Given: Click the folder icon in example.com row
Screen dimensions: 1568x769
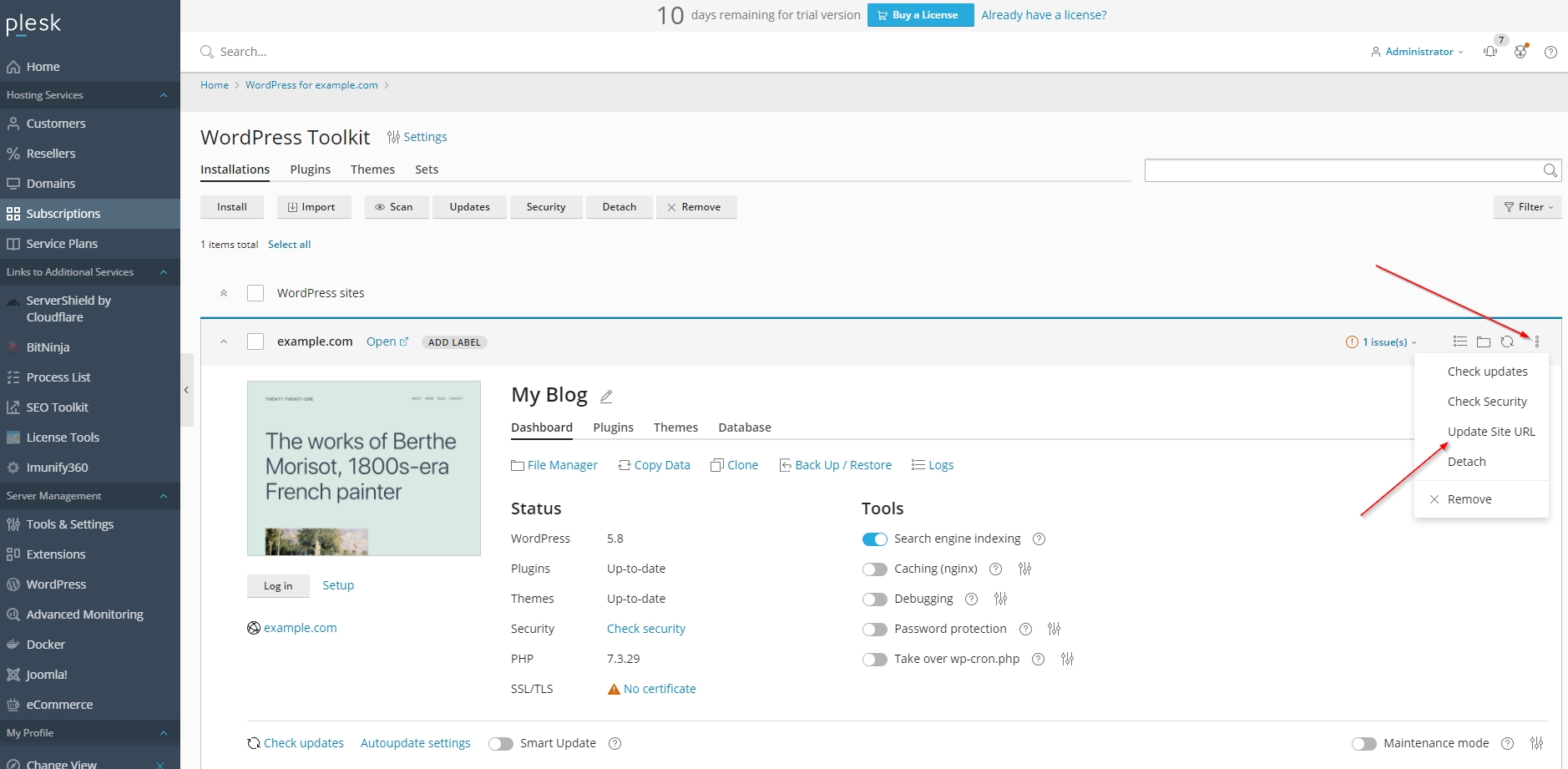Looking at the screenshot, I should 1484,341.
